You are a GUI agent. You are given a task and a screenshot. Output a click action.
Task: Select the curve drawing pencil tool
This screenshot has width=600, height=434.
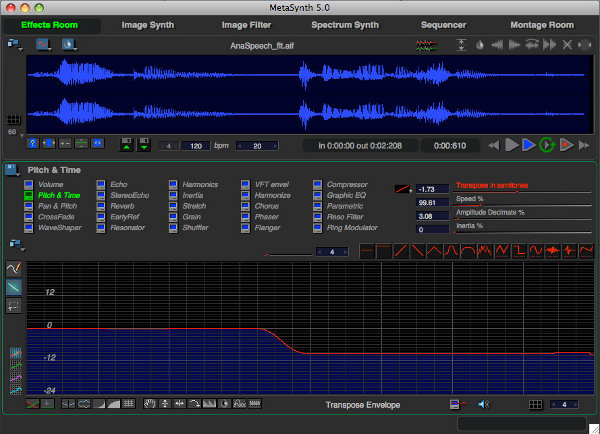pyautogui.click(x=14, y=269)
